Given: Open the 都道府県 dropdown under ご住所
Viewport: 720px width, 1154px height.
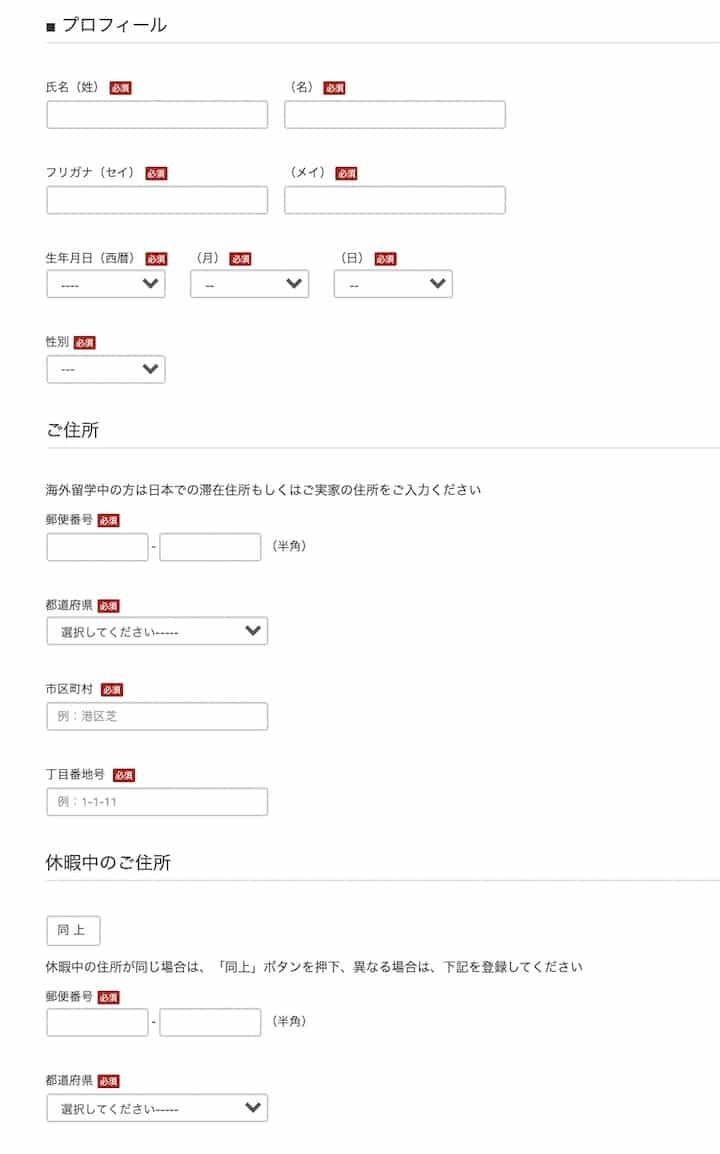Looking at the screenshot, I should coord(157,632).
